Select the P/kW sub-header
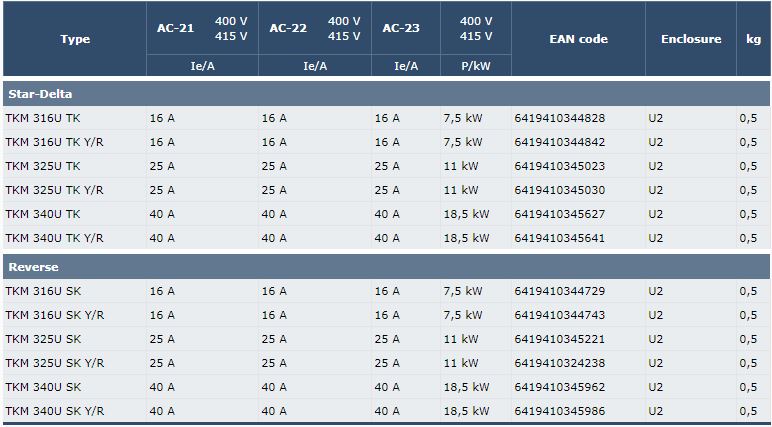The height and width of the screenshot is (427, 772). click(x=476, y=66)
